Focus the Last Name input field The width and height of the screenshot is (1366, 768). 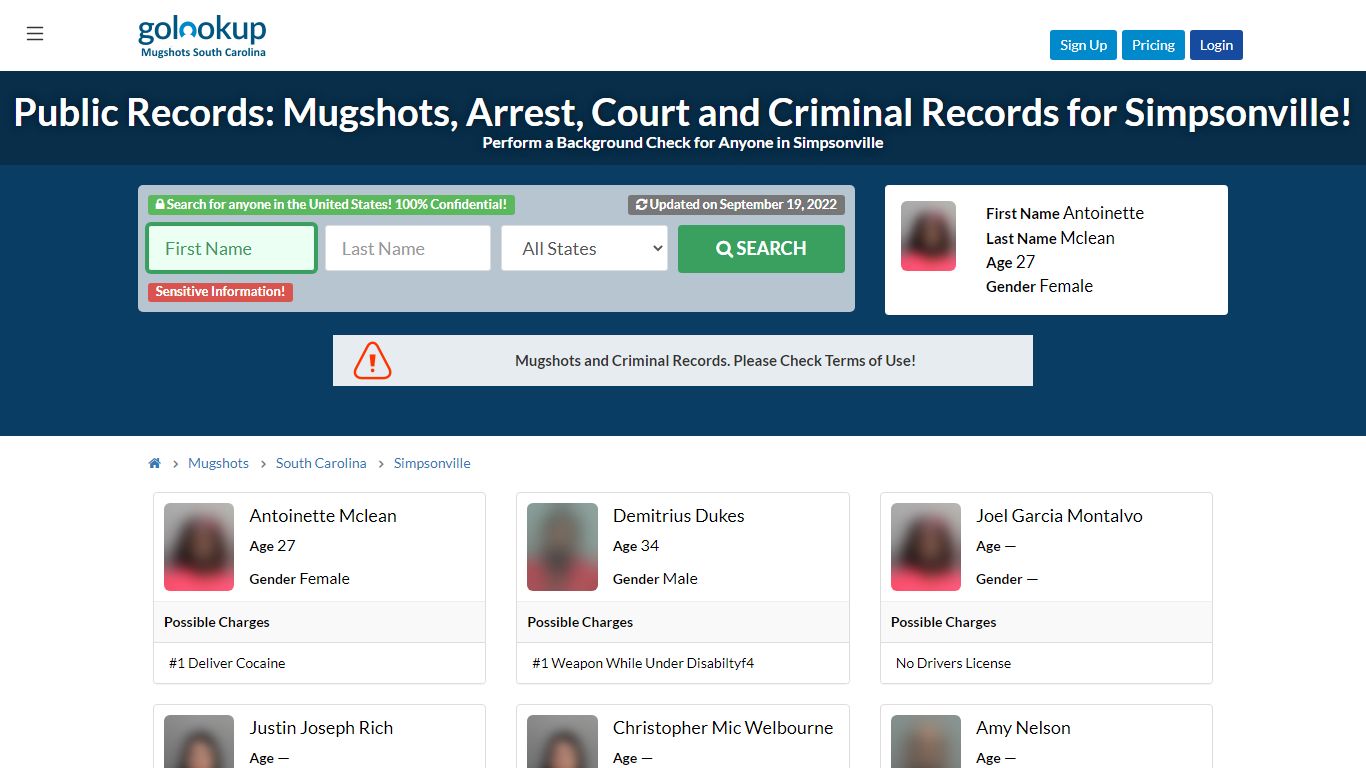(x=408, y=248)
